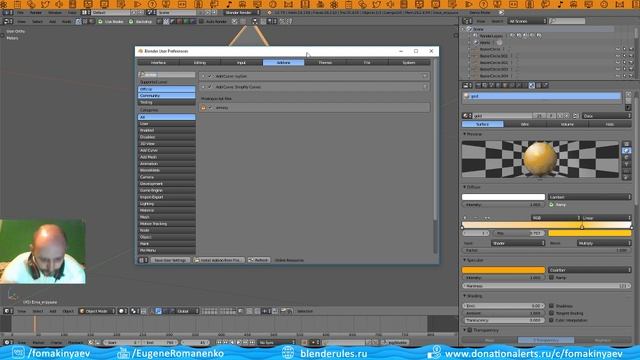Open the Interface tab in User Preferences
The height and width of the screenshot is (360, 640).
tap(158, 62)
